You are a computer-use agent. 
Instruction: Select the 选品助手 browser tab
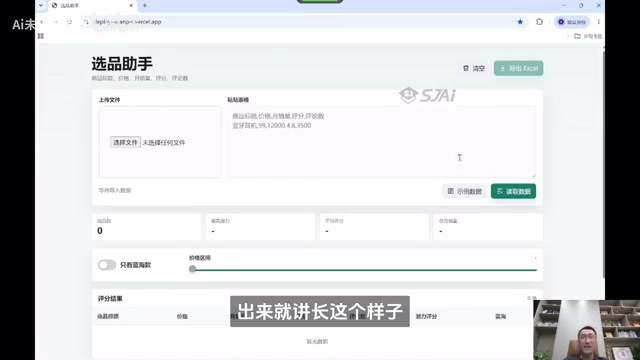click(x=92, y=6)
